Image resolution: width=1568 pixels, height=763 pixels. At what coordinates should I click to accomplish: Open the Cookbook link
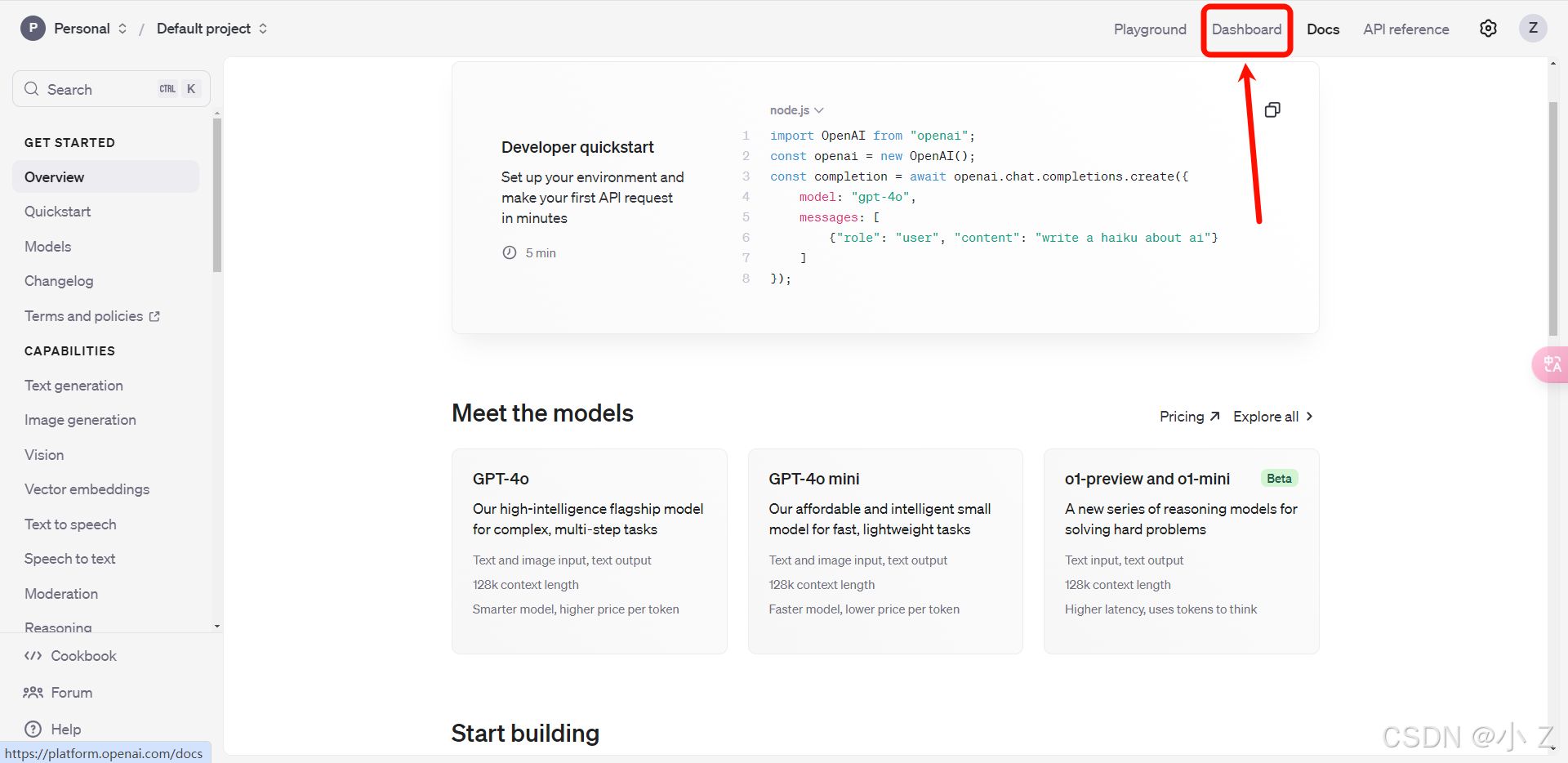[83, 656]
